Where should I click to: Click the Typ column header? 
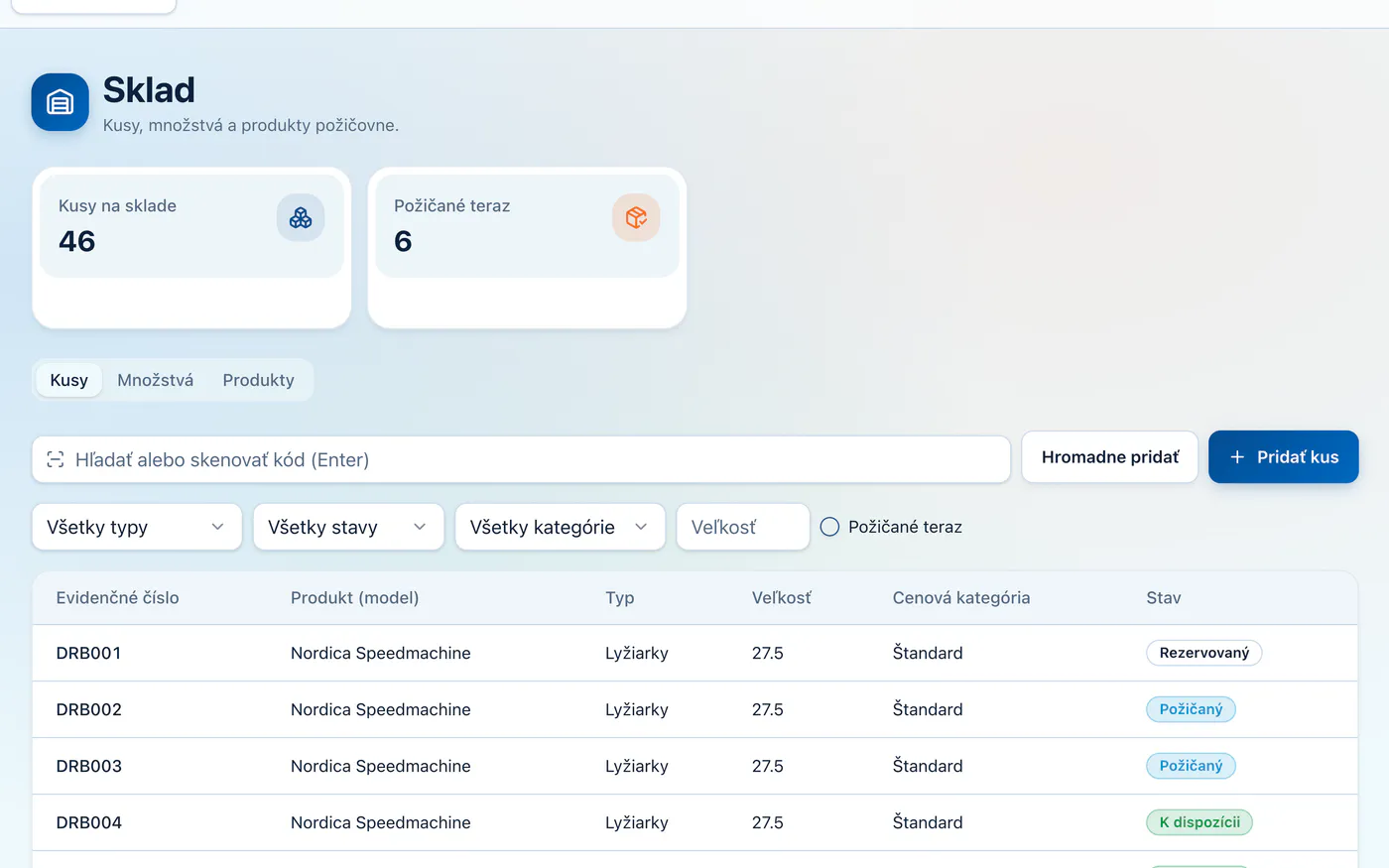(x=620, y=598)
